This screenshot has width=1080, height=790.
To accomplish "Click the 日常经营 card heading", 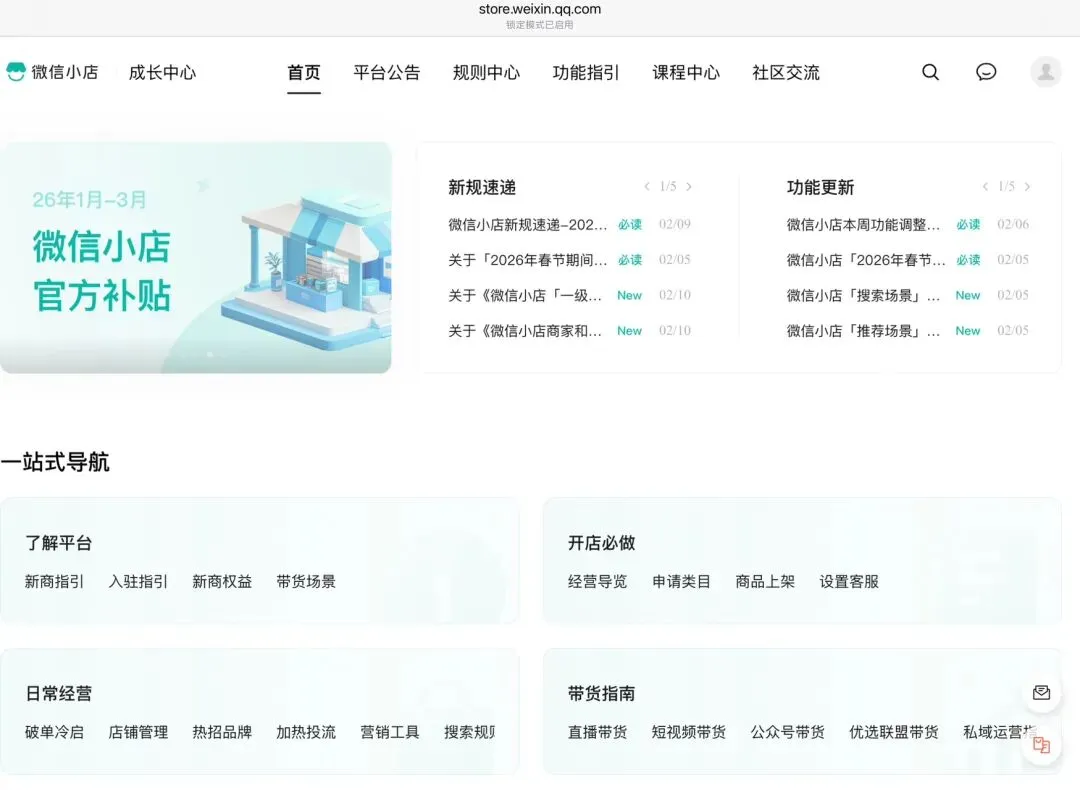I will pyautogui.click(x=59, y=694).
